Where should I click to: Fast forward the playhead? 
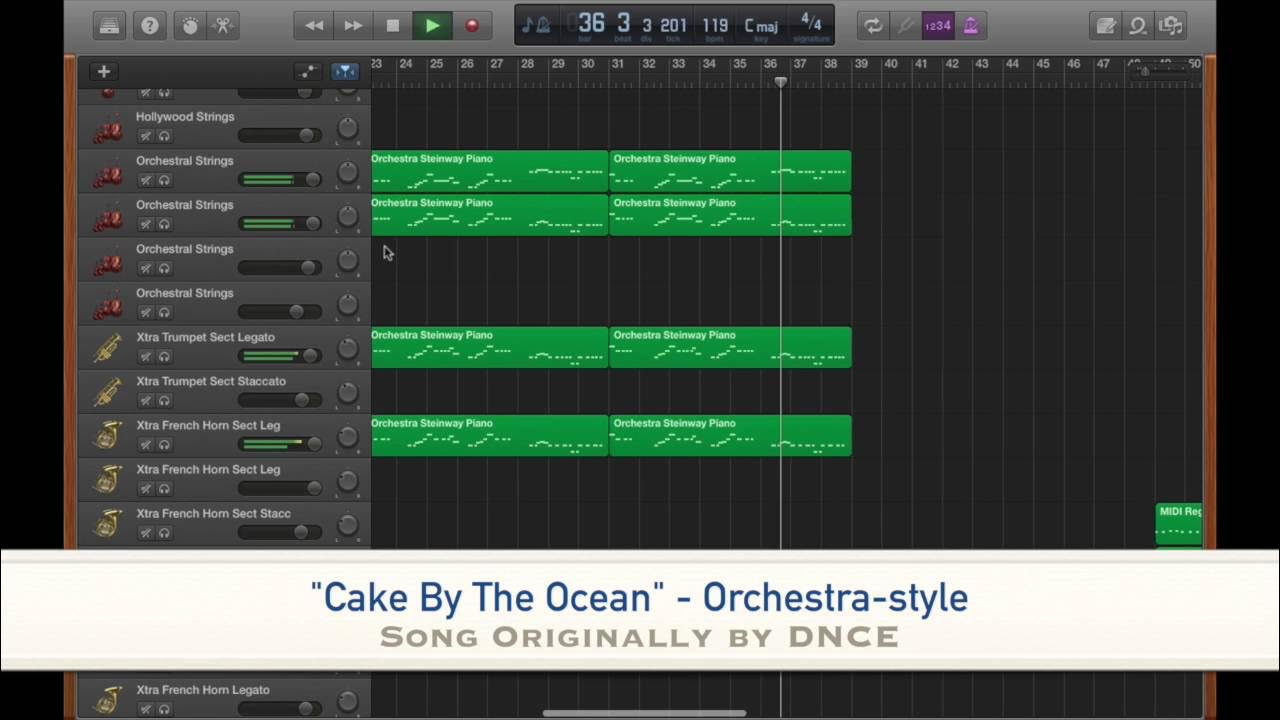click(353, 26)
